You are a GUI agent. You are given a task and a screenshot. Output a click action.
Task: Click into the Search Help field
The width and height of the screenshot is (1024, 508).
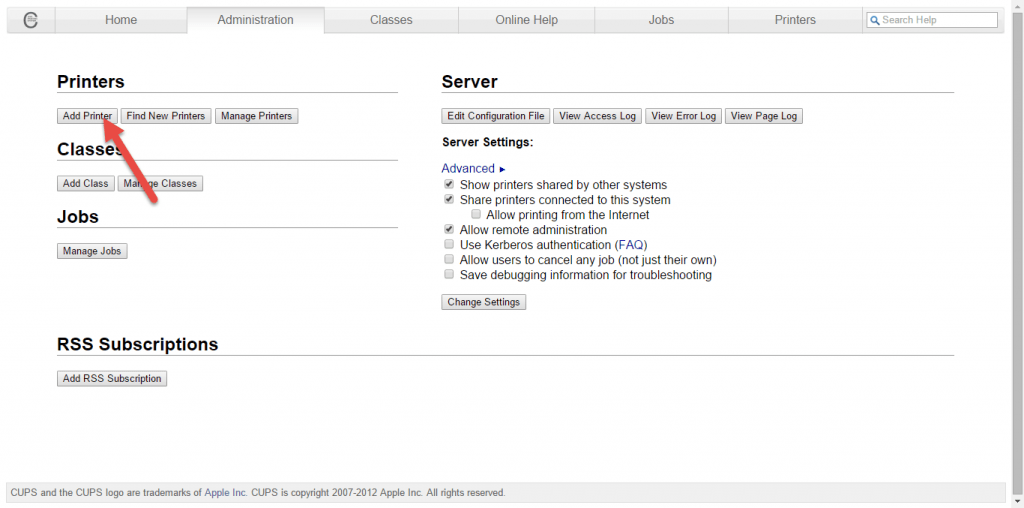coord(937,20)
